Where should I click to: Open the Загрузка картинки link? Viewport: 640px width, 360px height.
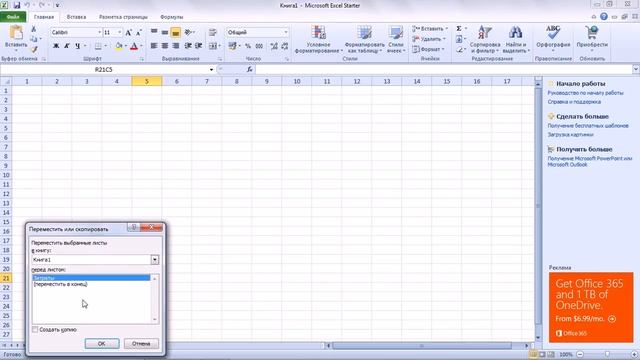[x=570, y=134]
